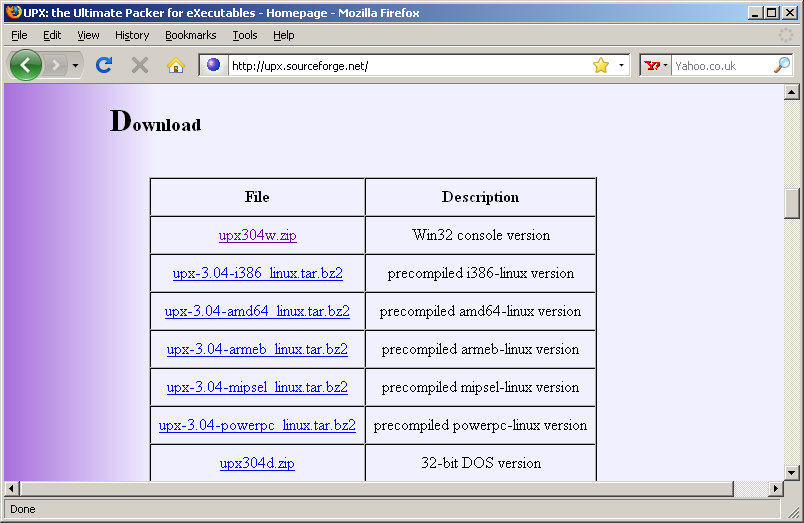The image size is (804, 523).
Task: Click the Reload page icon
Action: (103, 65)
